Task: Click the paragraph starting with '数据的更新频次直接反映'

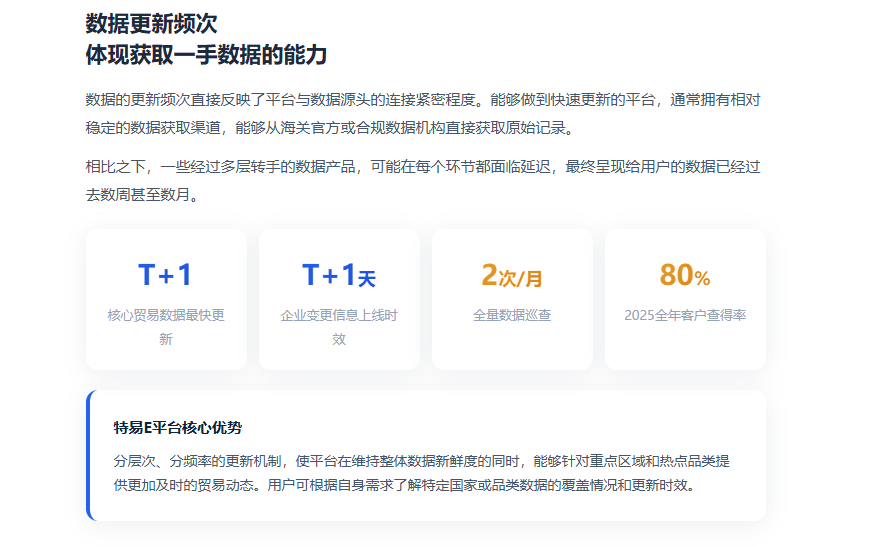Action: 423,114
